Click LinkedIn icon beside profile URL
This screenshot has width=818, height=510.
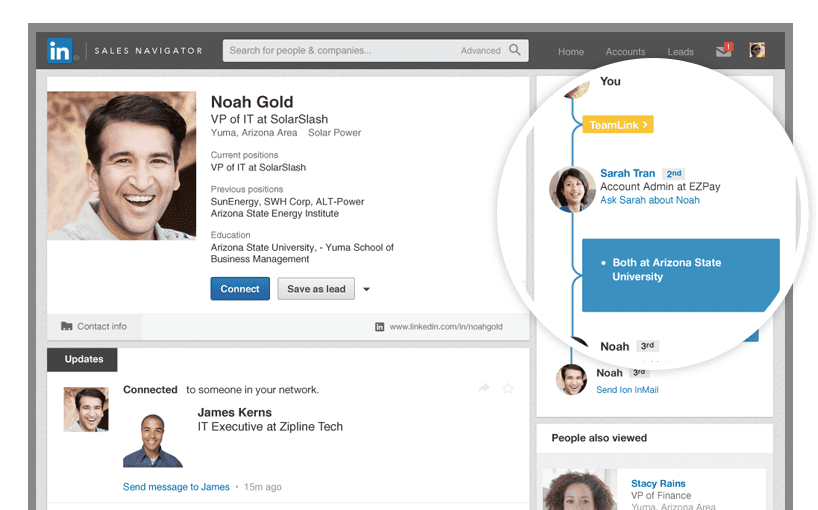[379, 326]
